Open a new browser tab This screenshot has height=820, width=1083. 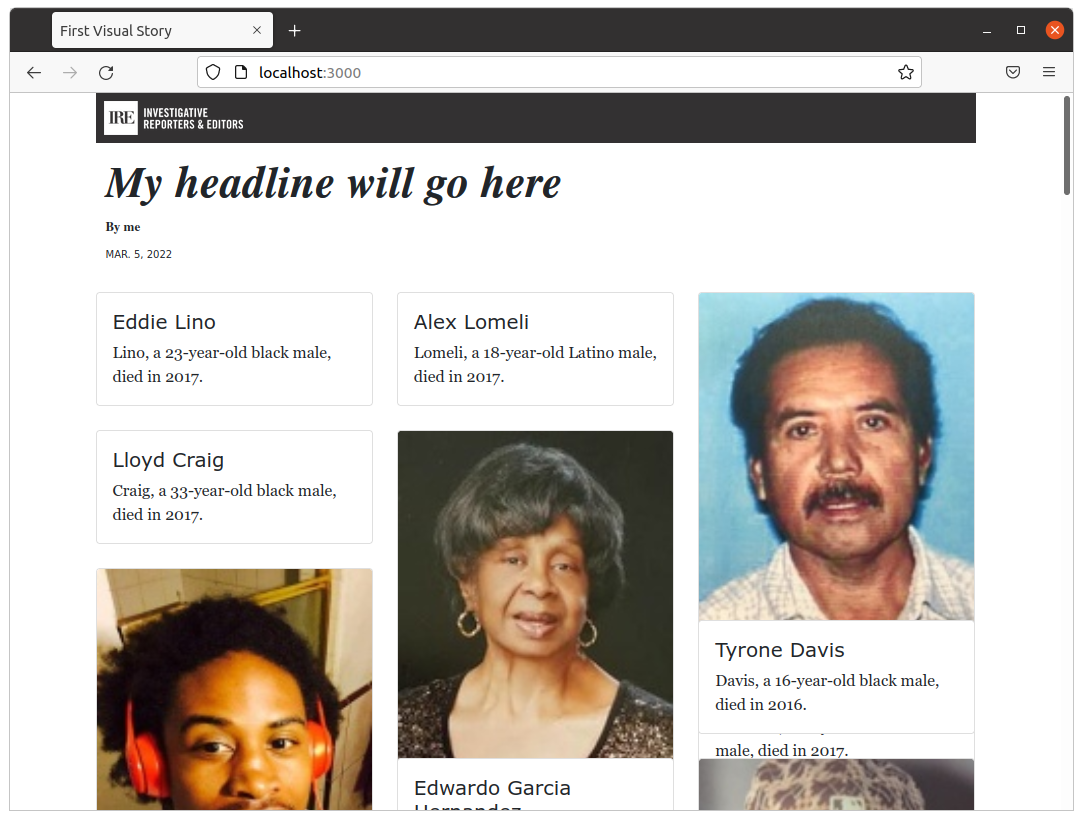(x=294, y=30)
